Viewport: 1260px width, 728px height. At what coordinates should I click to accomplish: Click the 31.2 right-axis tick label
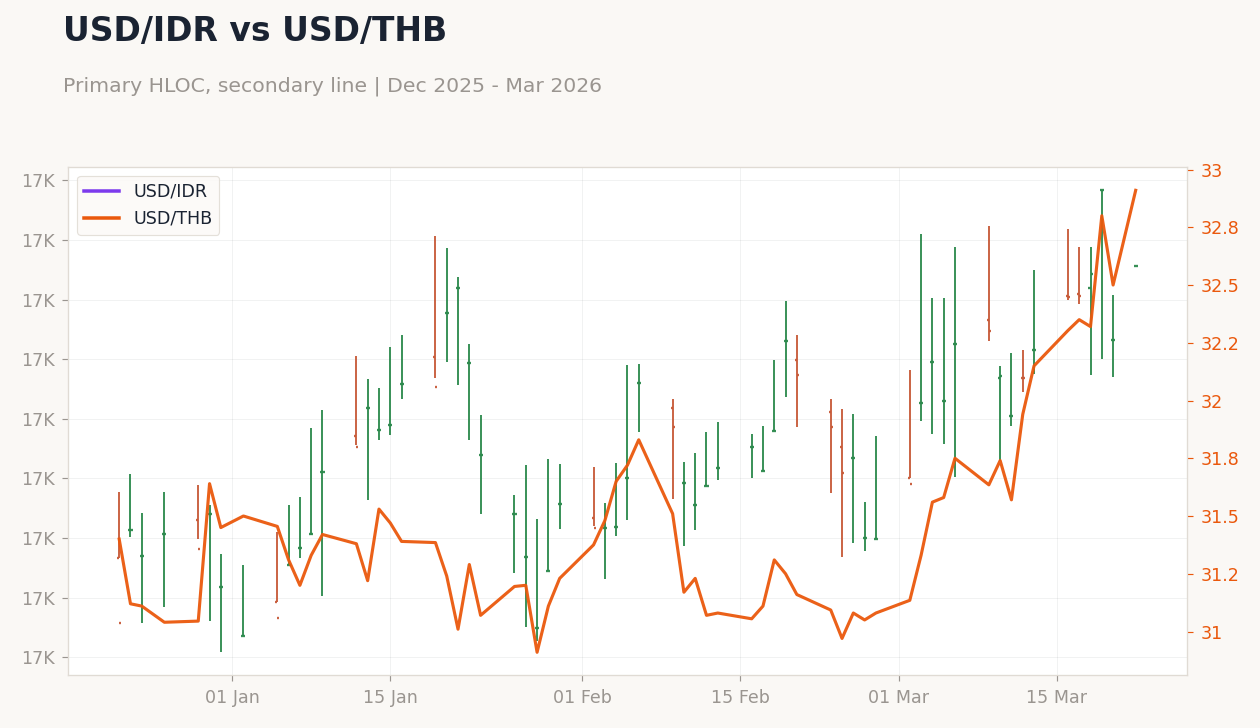(1219, 575)
